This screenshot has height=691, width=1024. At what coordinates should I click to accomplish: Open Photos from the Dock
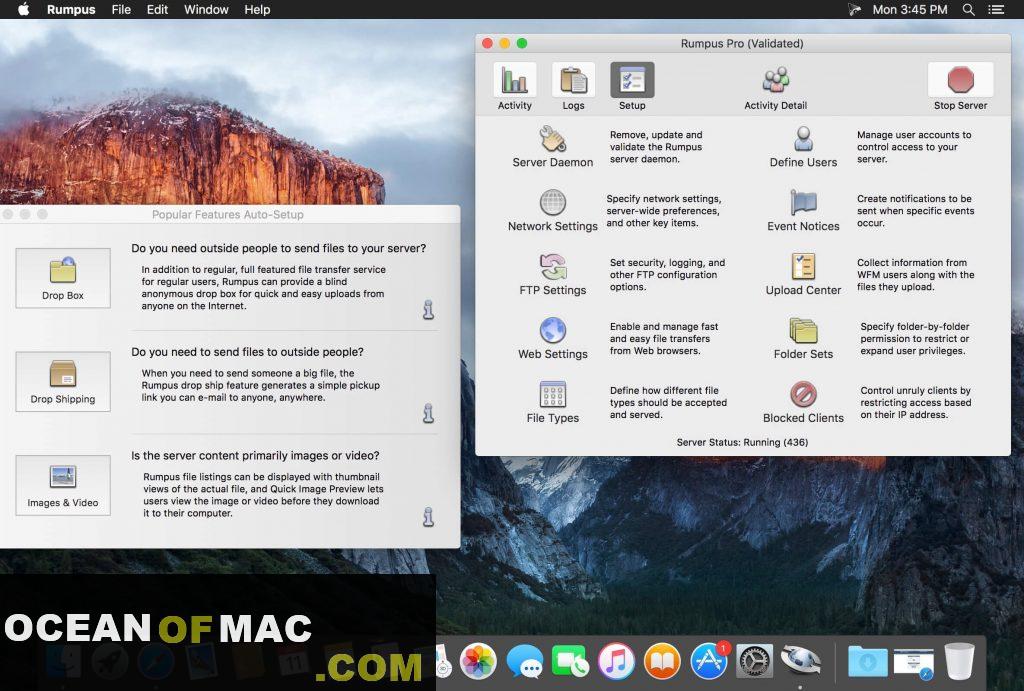pyautogui.click(x=478, y=661)
